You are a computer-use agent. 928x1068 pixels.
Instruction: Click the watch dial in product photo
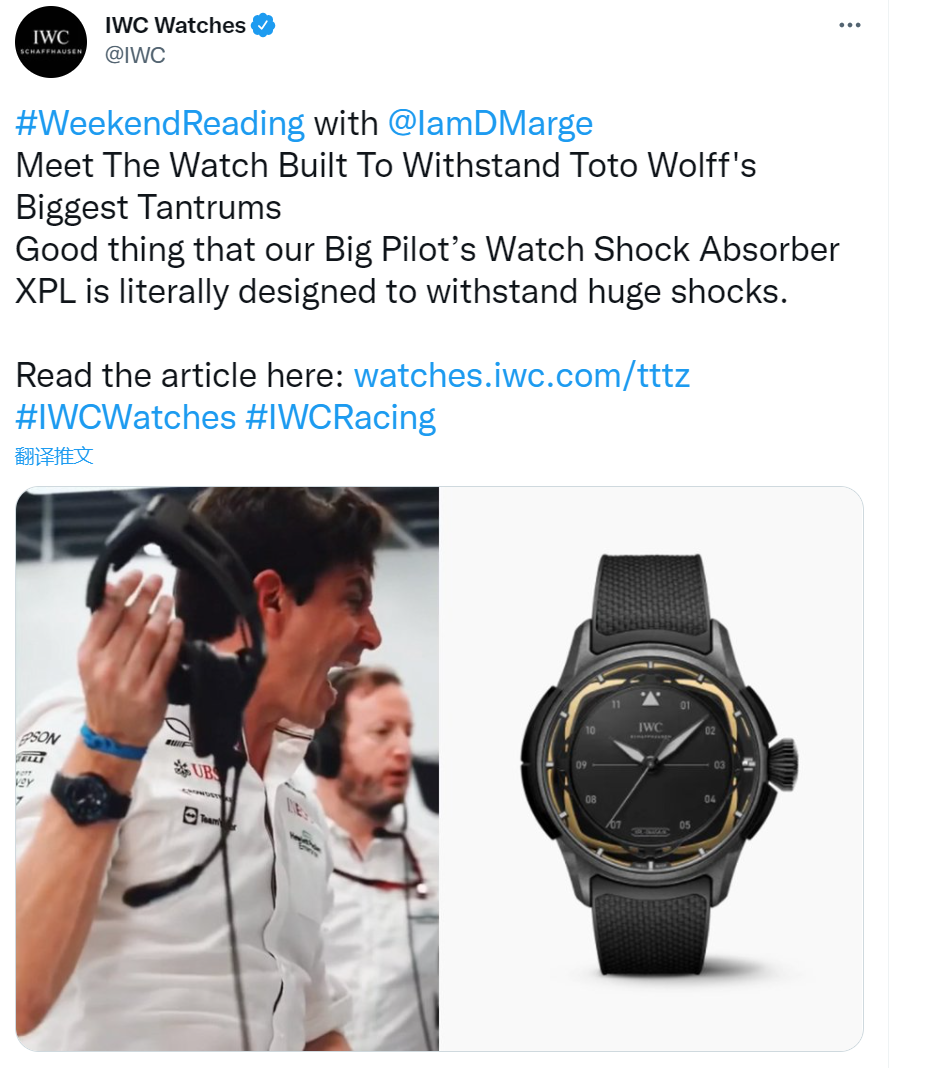(651, 766)
